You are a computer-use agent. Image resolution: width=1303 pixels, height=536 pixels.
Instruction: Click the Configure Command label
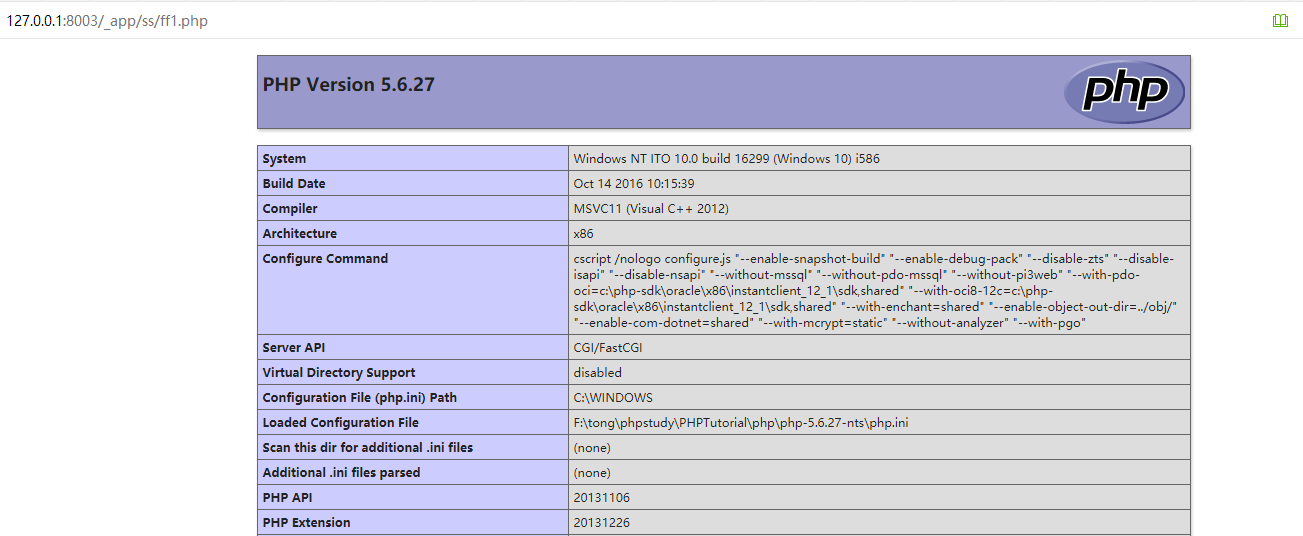[x=325, y=259]
